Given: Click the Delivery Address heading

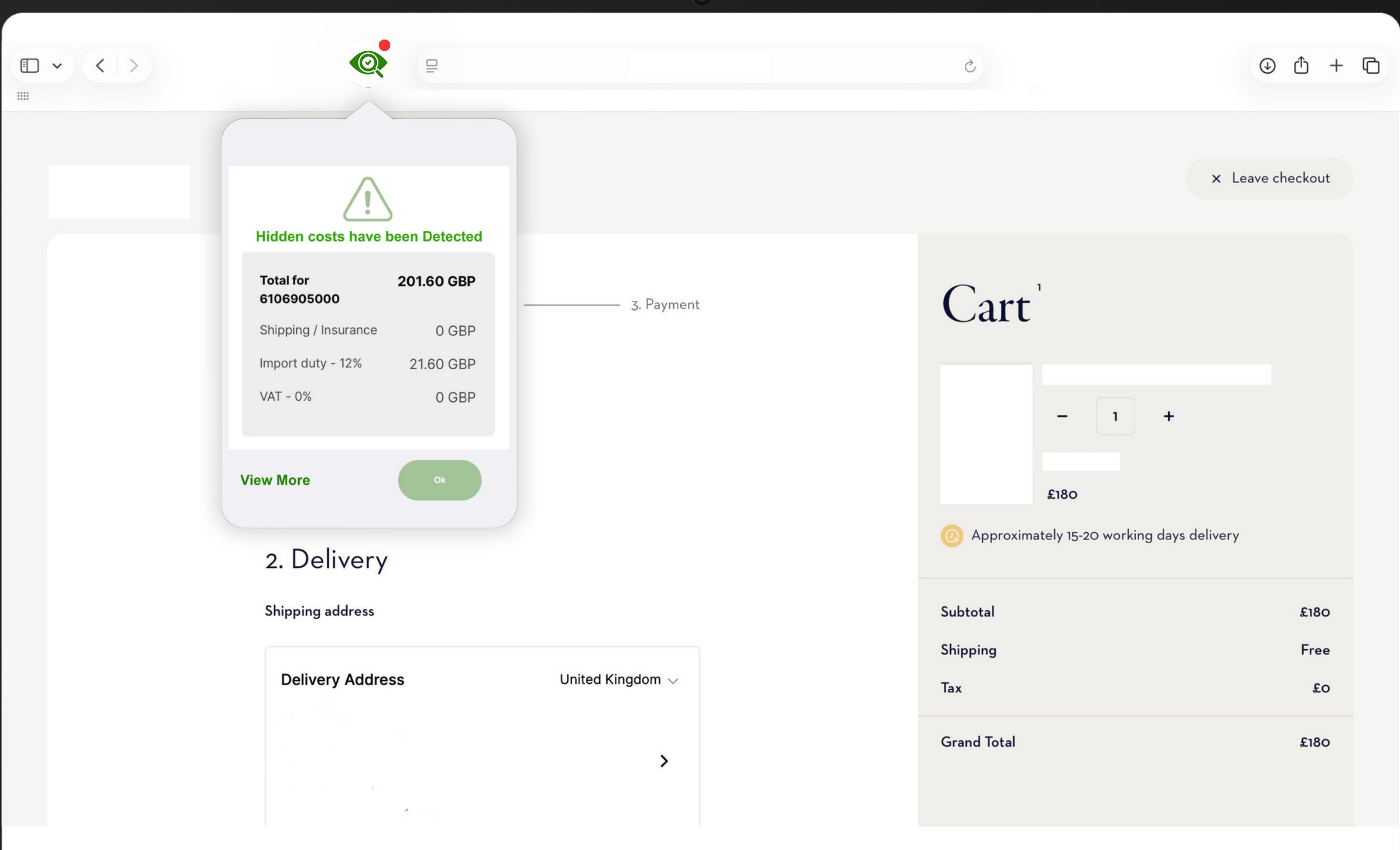Looking at the screenshot, I should pos(342,680).
